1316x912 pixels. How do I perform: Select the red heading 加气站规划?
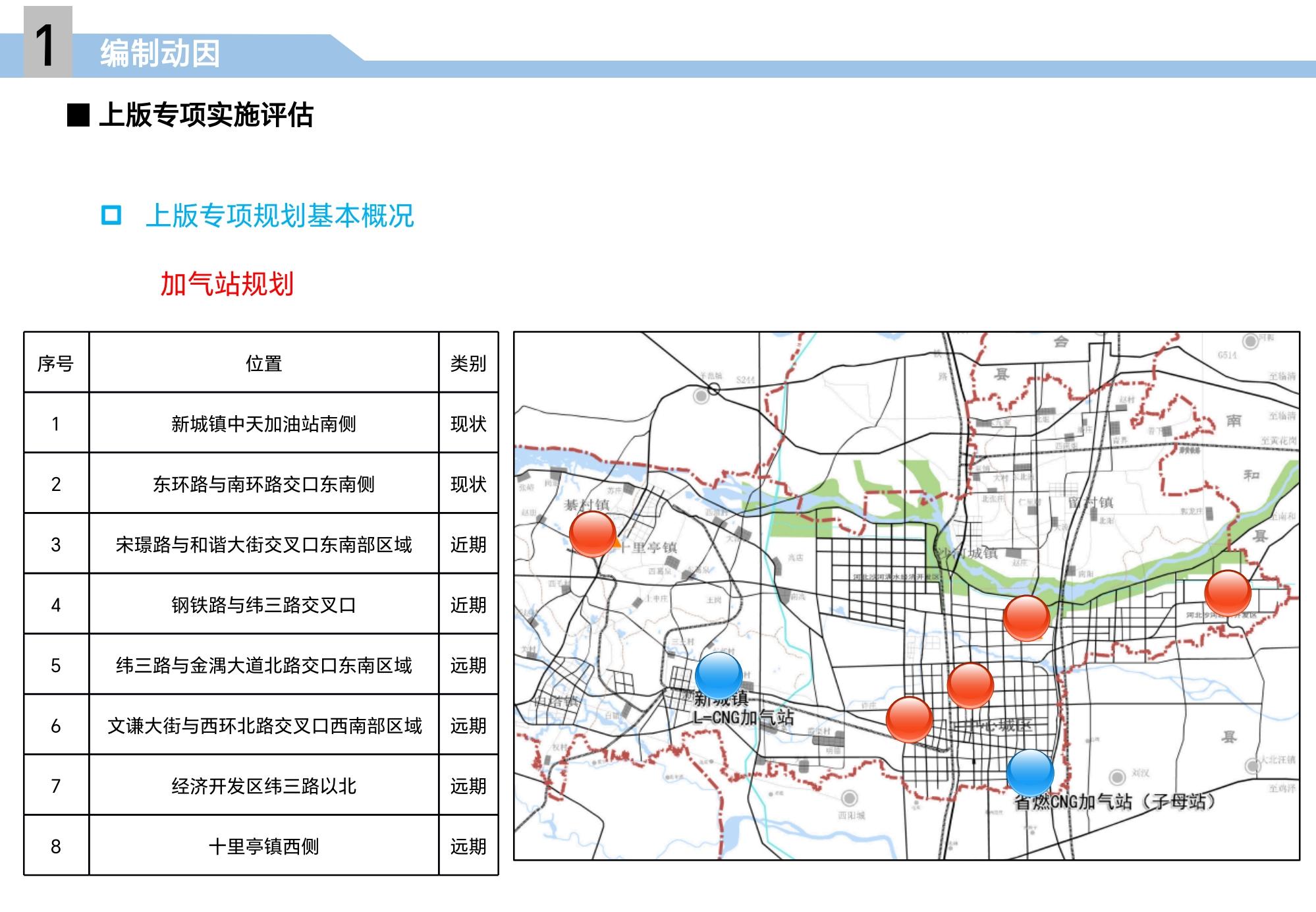pos(227,284)
